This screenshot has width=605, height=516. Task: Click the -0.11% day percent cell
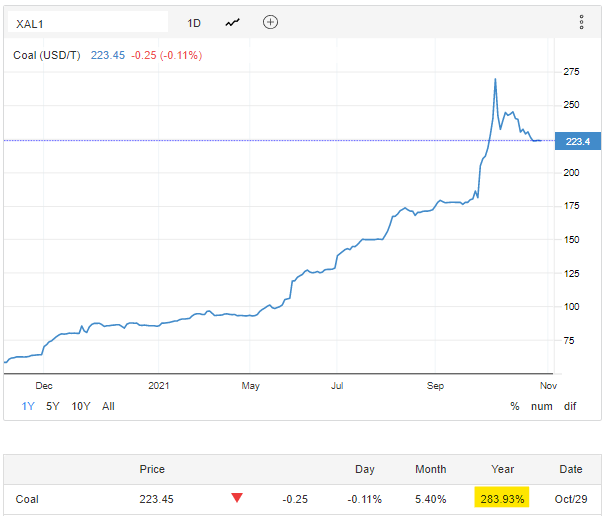click(x=364, y=499)
